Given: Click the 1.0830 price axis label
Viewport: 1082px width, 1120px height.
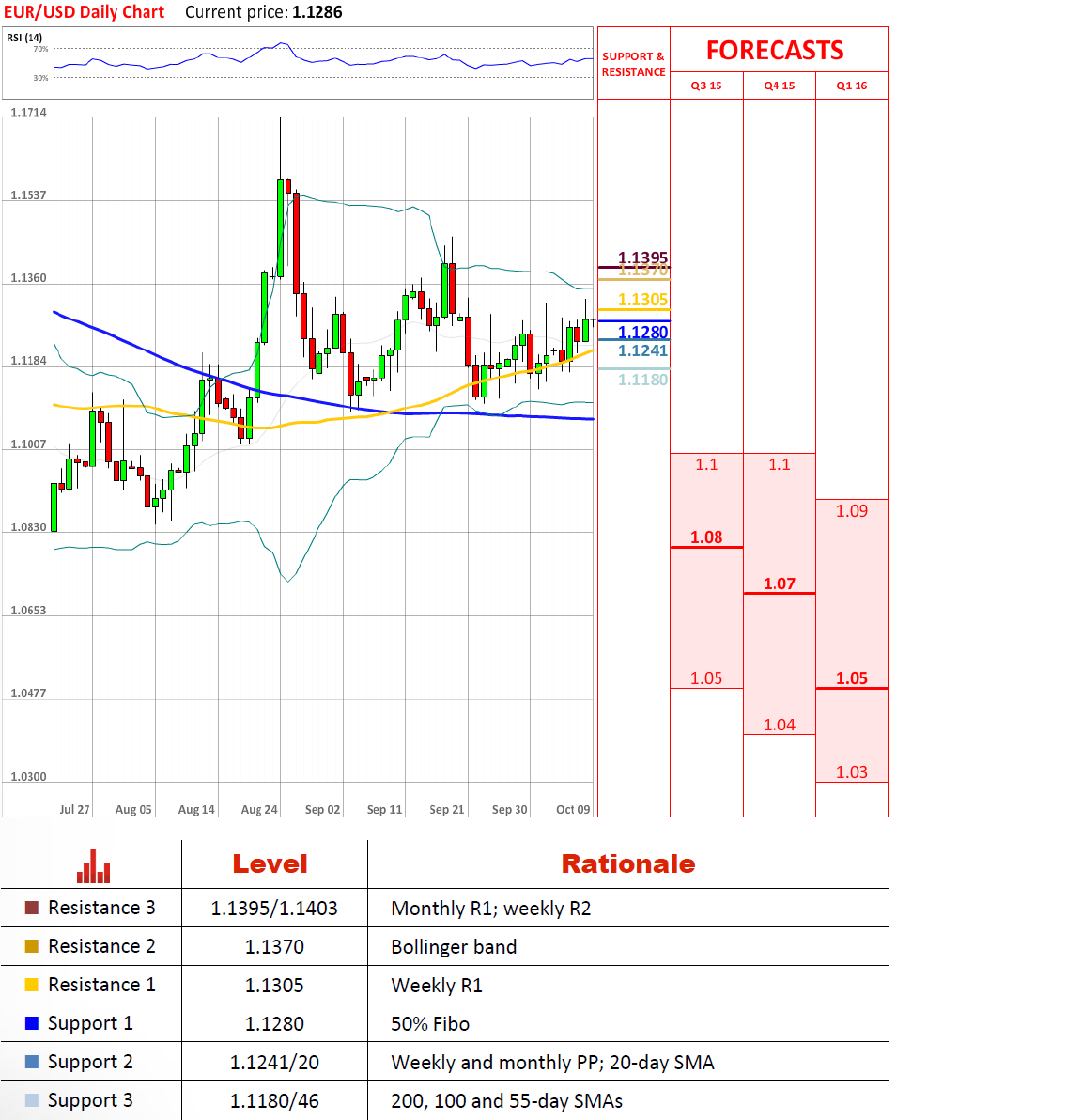Looking at the screenshot, I should [x=28, y=527].
